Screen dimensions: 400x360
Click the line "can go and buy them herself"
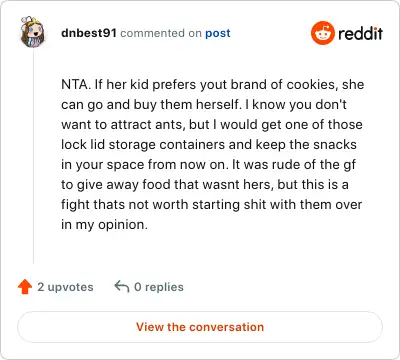(204, 105)
